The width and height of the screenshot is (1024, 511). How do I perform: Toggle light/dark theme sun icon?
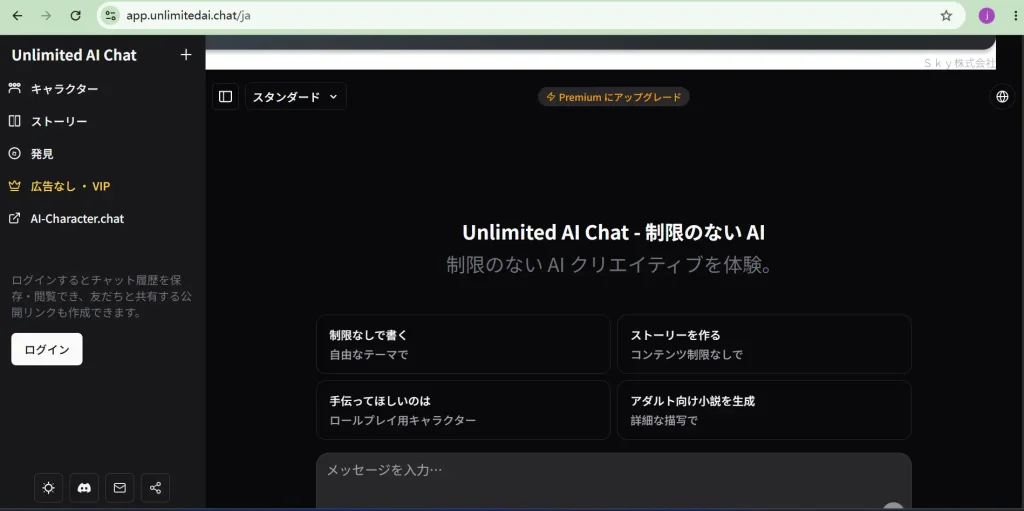(x=48, y=487)
